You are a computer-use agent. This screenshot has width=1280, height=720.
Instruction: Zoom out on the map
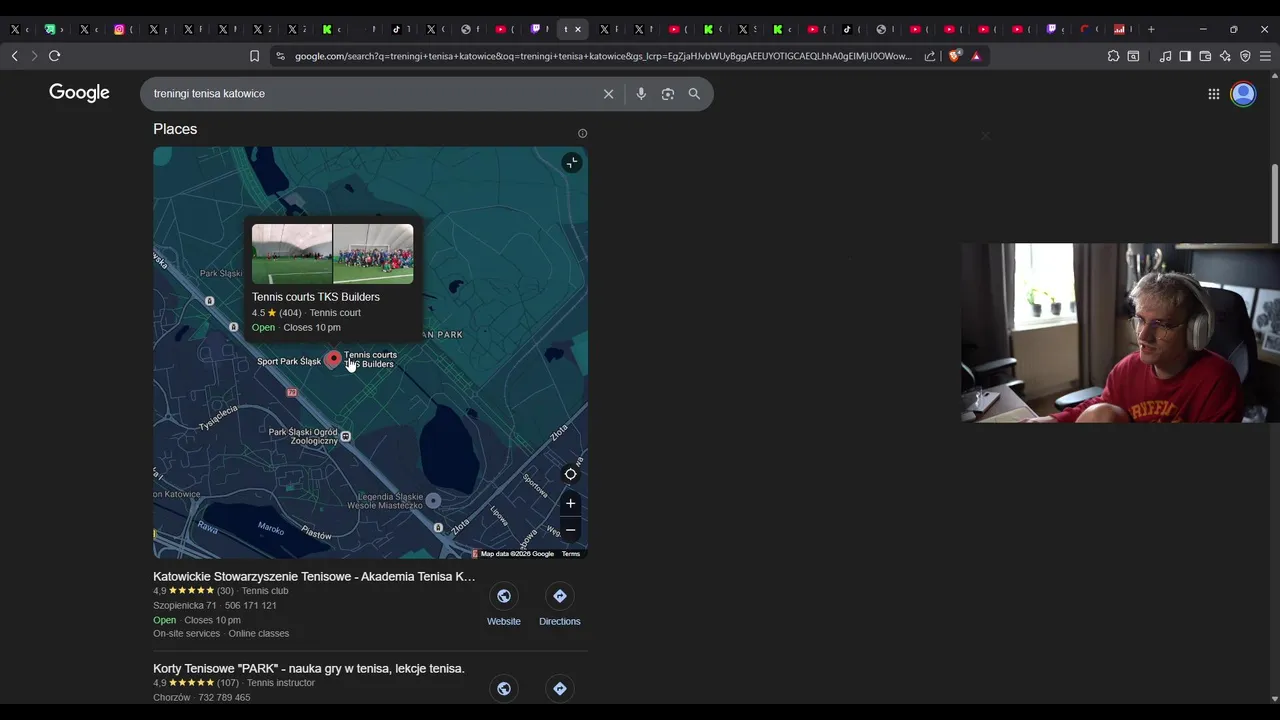click(570, 530)
